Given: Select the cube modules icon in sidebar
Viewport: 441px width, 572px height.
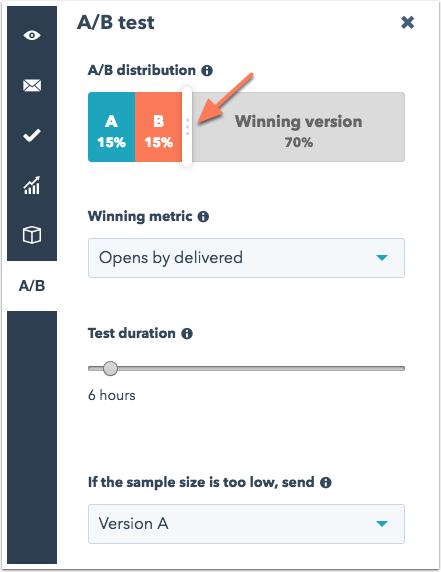Looking at the screenshot, I should point(32,235).
